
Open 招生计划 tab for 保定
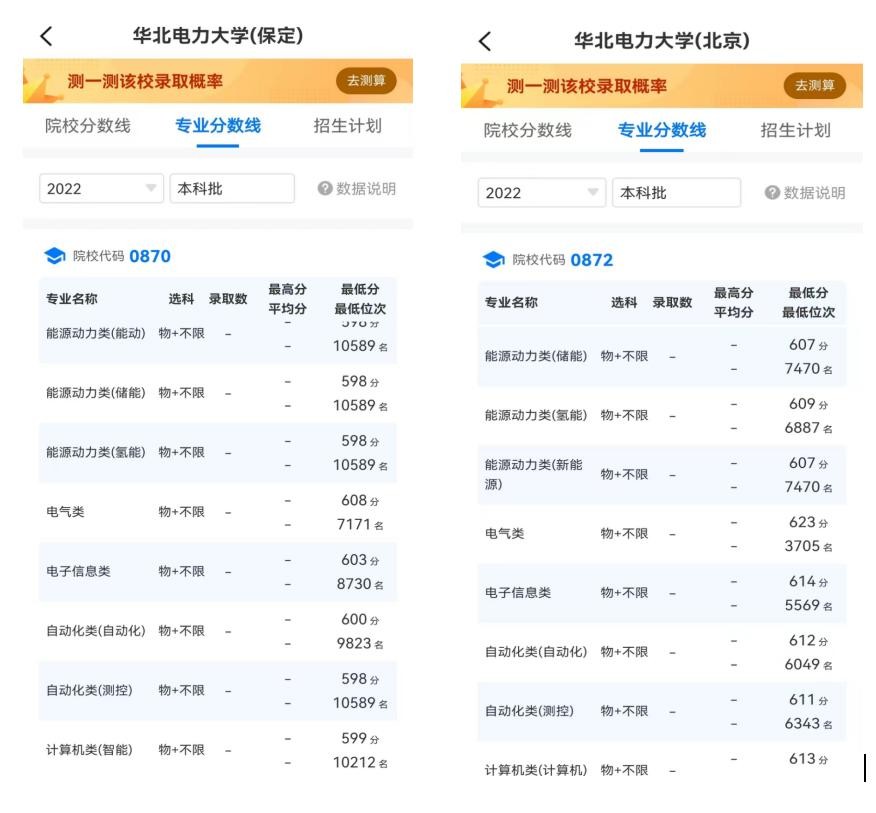point(347,126)
